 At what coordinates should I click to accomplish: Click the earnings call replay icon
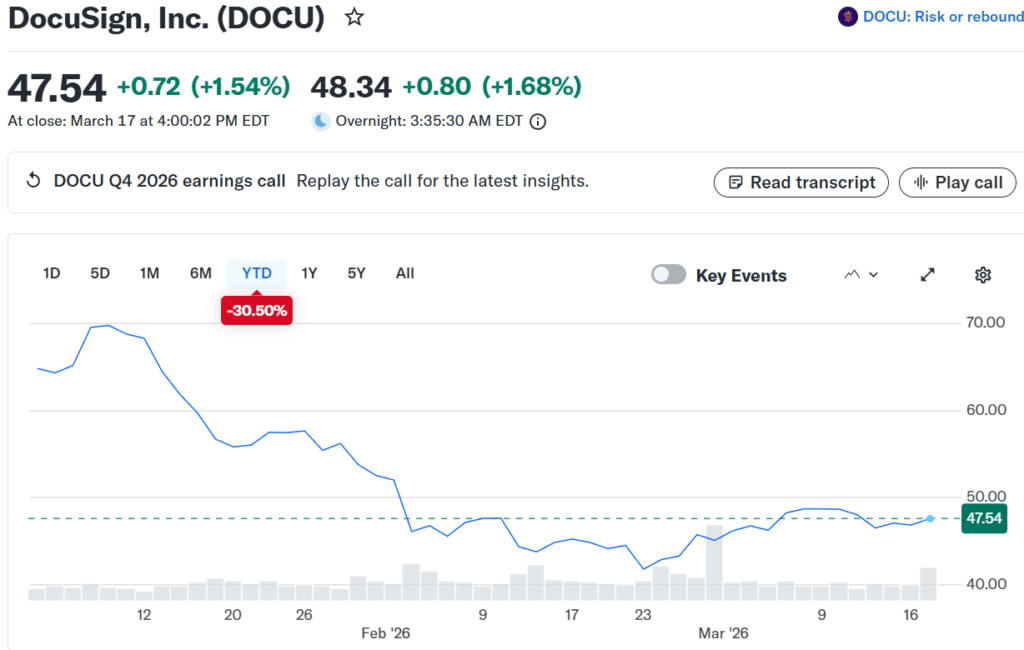click(33, 181)
